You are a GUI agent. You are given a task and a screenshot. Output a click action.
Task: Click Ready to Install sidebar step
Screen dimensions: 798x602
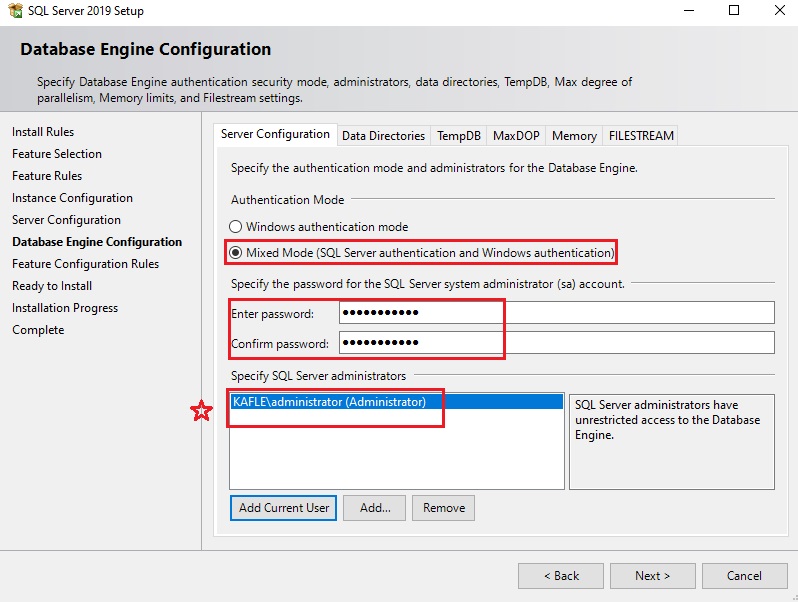52,286
